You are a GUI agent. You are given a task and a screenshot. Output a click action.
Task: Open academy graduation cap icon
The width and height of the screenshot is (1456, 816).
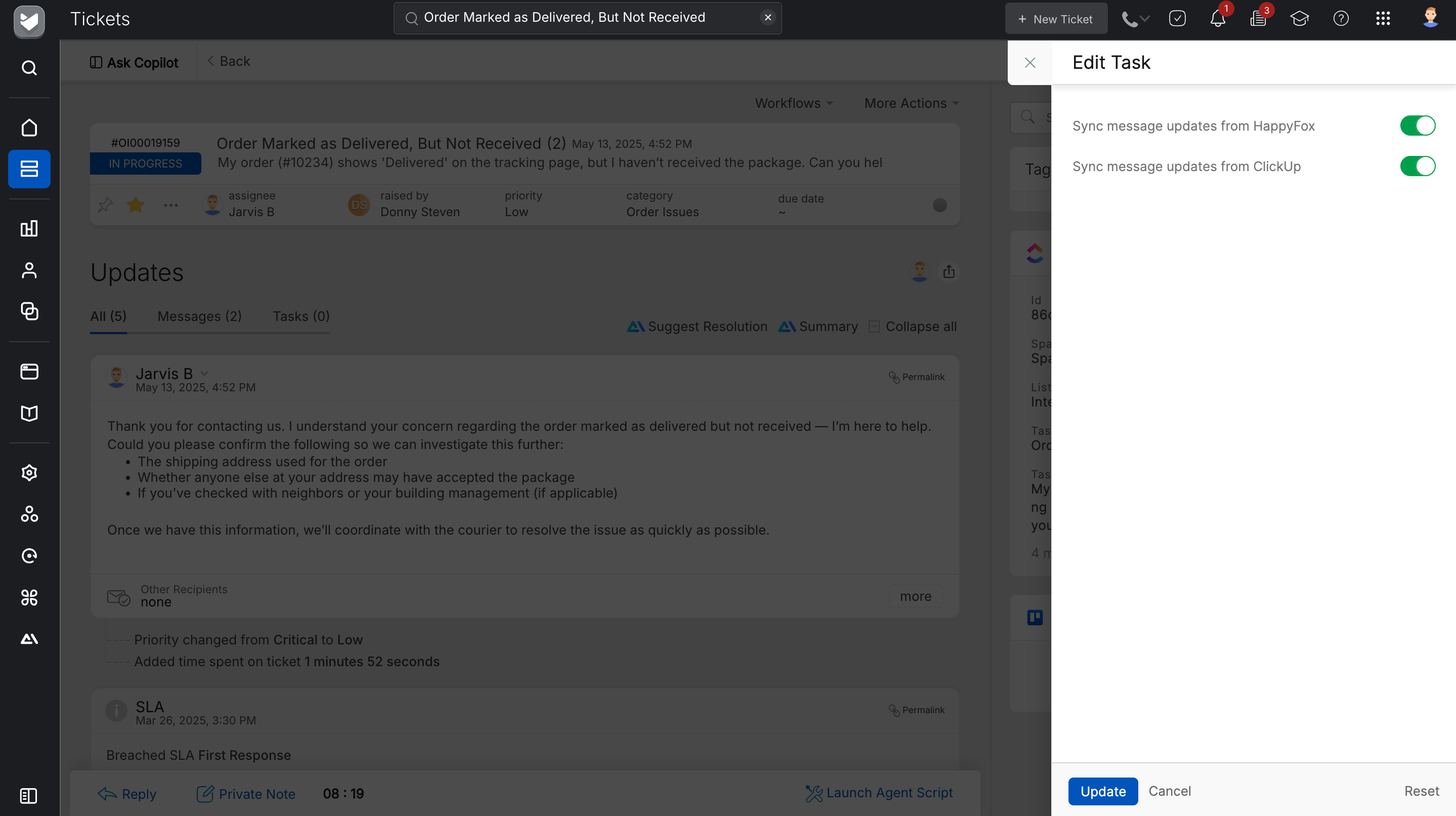pos(1299,19)
